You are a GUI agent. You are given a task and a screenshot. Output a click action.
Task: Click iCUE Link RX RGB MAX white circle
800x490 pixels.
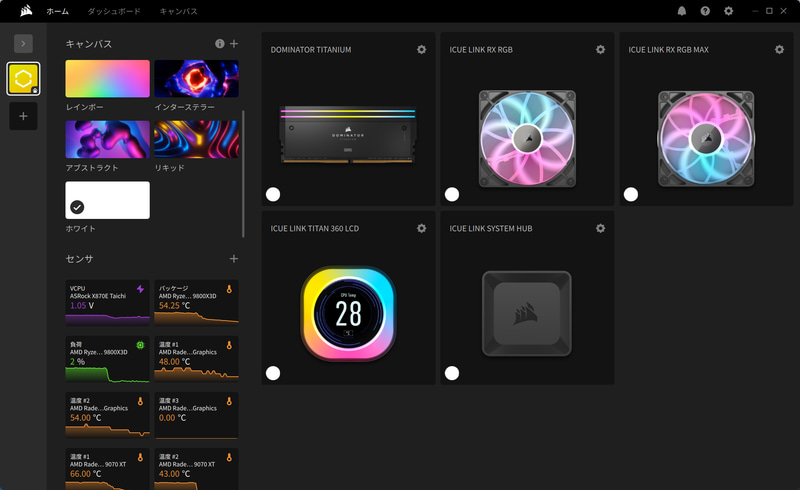pos(631,194)
